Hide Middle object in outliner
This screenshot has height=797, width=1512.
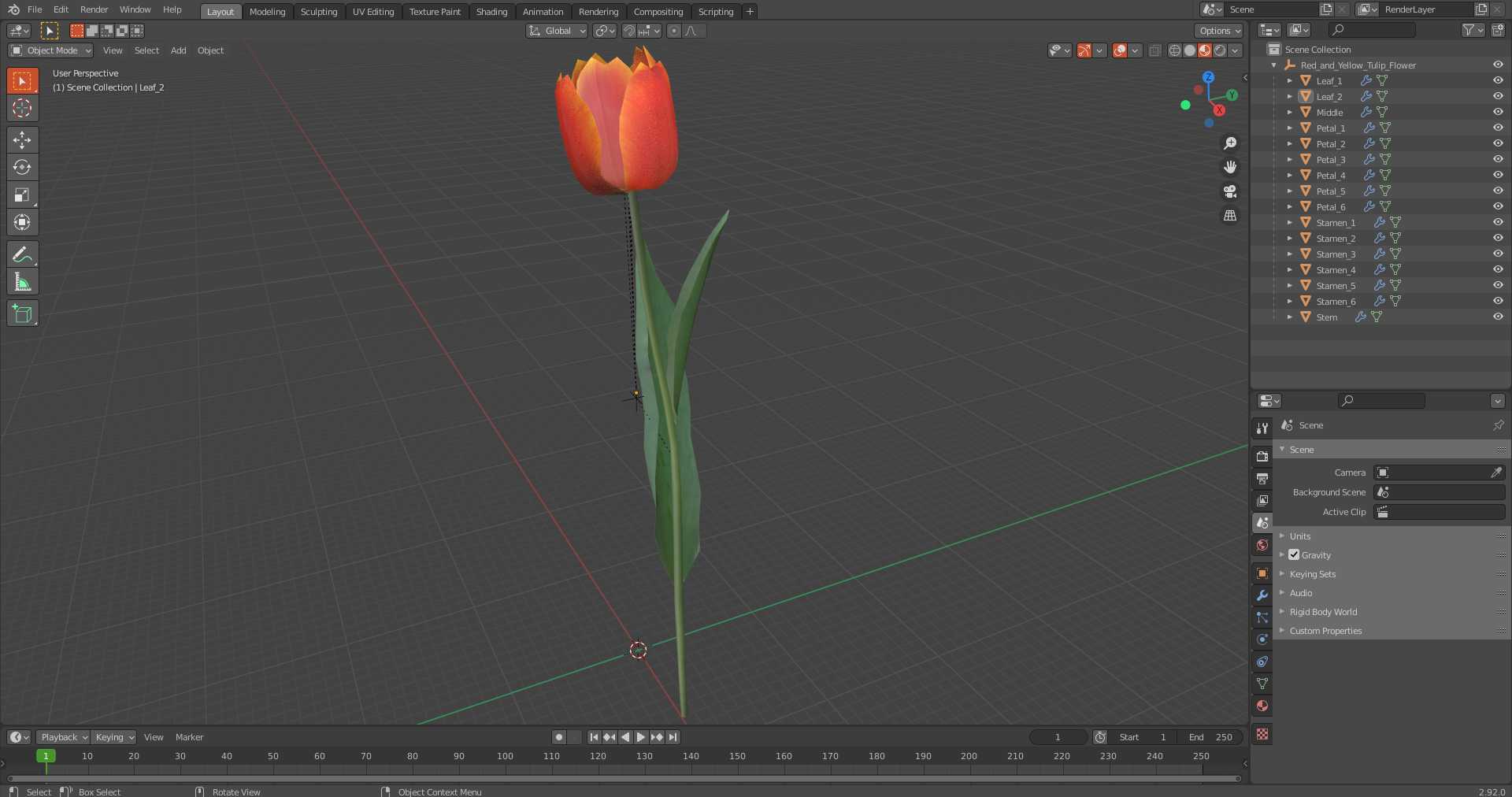1497,112
